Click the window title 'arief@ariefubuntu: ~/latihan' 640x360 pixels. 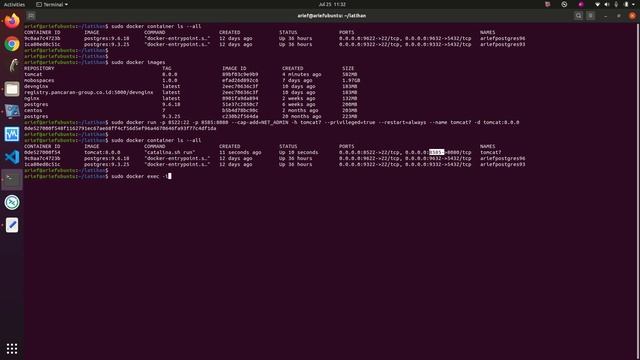point(331,16)
